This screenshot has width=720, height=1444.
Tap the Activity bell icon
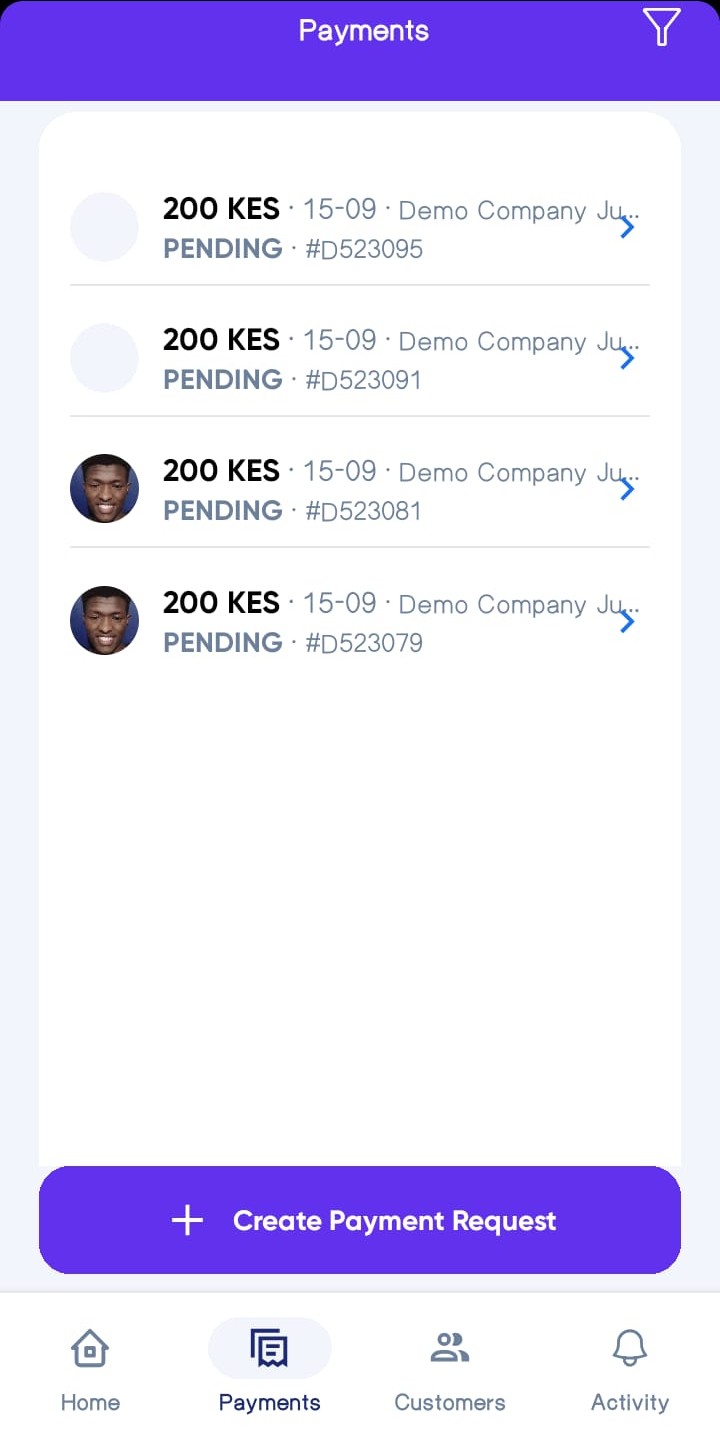630,1348
